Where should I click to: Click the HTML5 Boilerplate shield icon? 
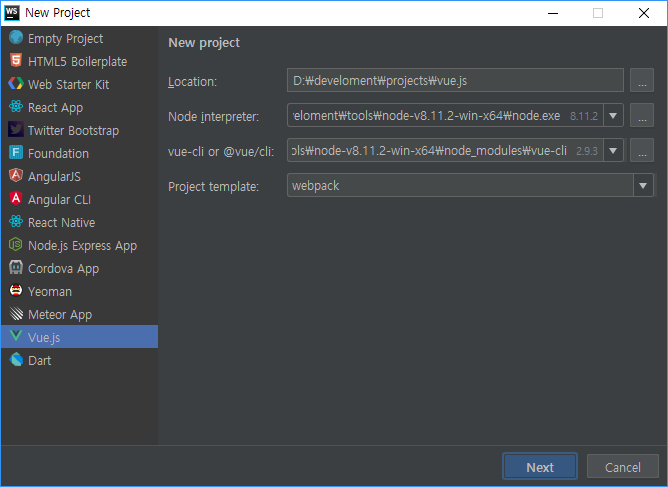coord(16,61)
